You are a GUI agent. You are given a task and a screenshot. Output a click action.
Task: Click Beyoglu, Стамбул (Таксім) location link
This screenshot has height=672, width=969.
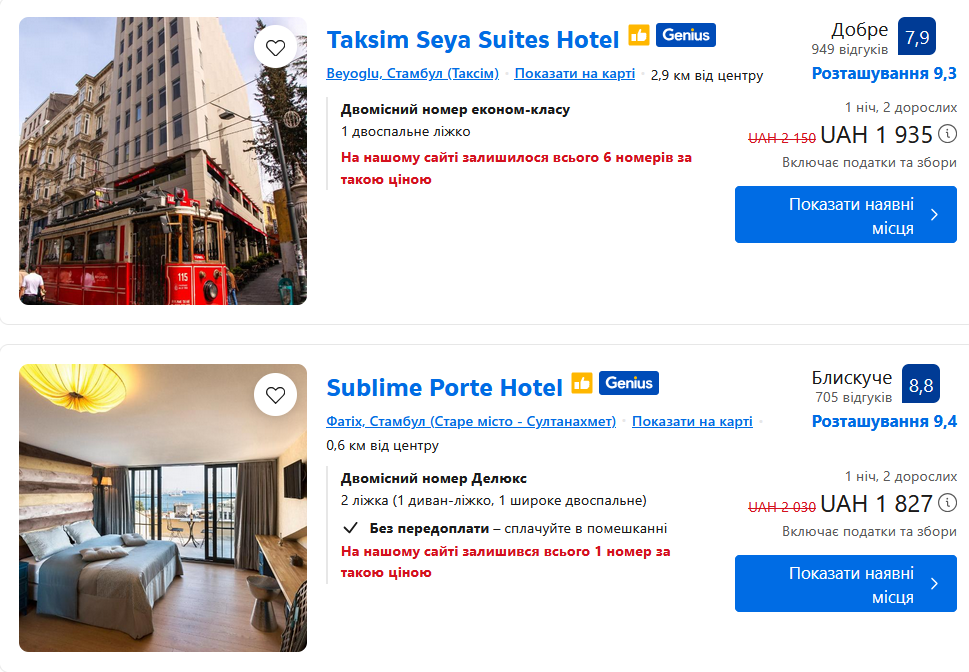coord(412,74)
